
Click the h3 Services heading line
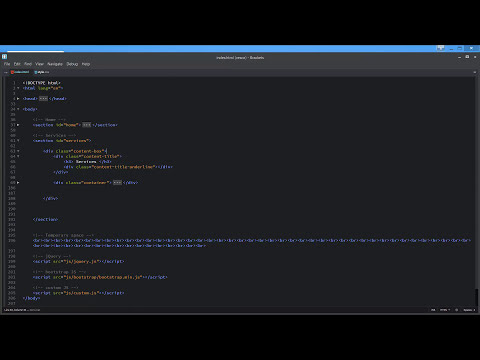pyautogui.click(x=88, y=162)
